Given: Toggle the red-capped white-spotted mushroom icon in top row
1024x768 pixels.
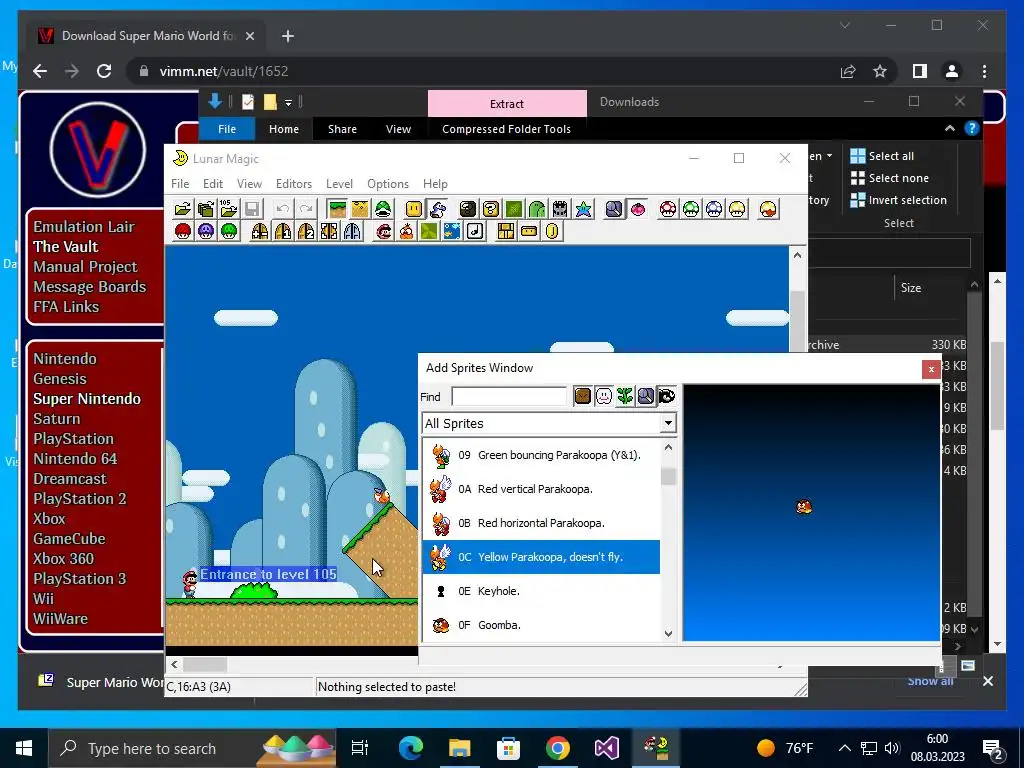Looking at the screenshot, I should pos(668,209).
